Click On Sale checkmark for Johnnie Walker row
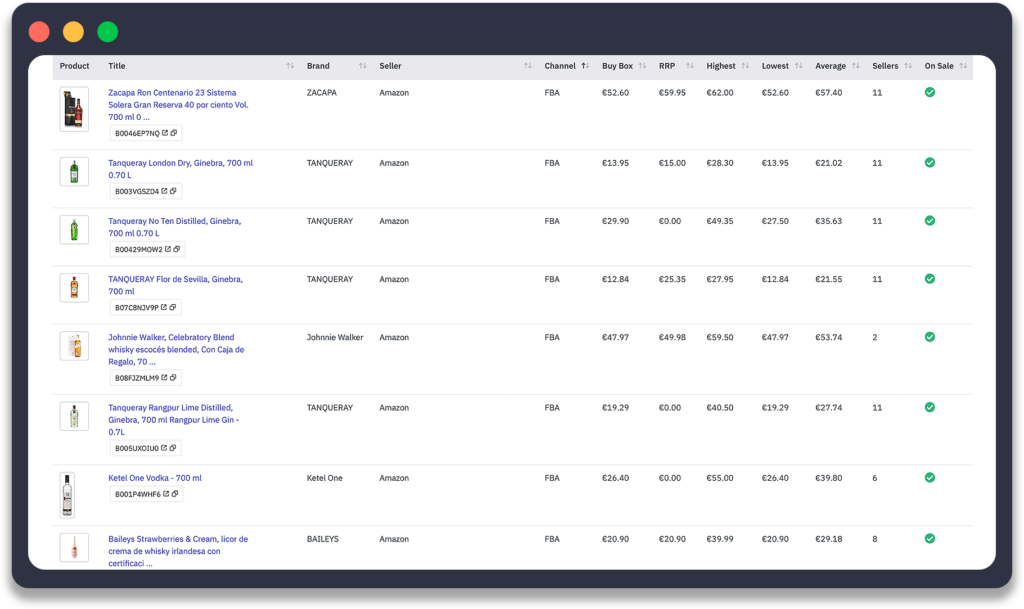Screen dimensions: 1024x609 930,337
